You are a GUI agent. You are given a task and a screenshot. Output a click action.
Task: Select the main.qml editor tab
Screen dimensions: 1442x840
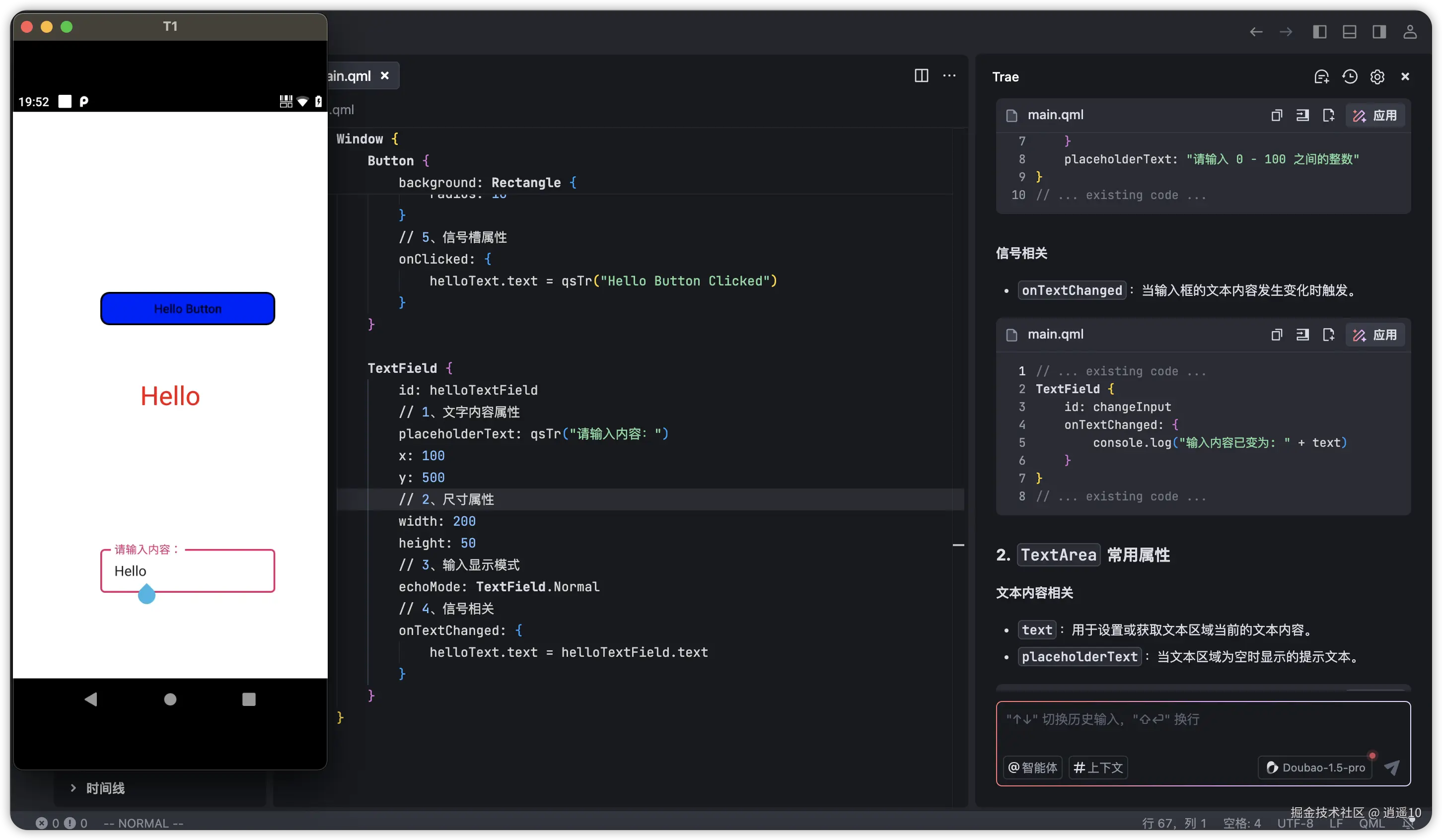(x=349, y=76)
